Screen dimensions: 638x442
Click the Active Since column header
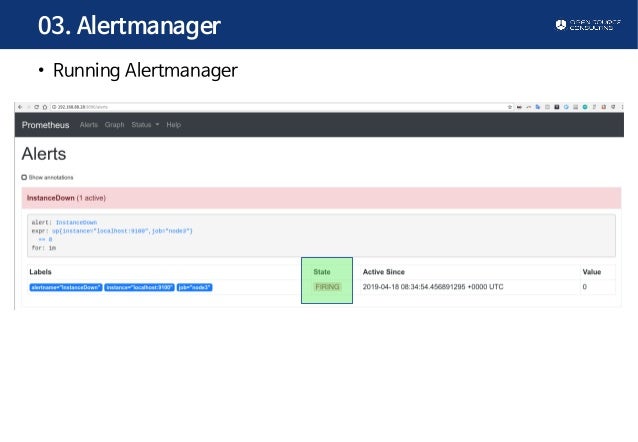384,272
